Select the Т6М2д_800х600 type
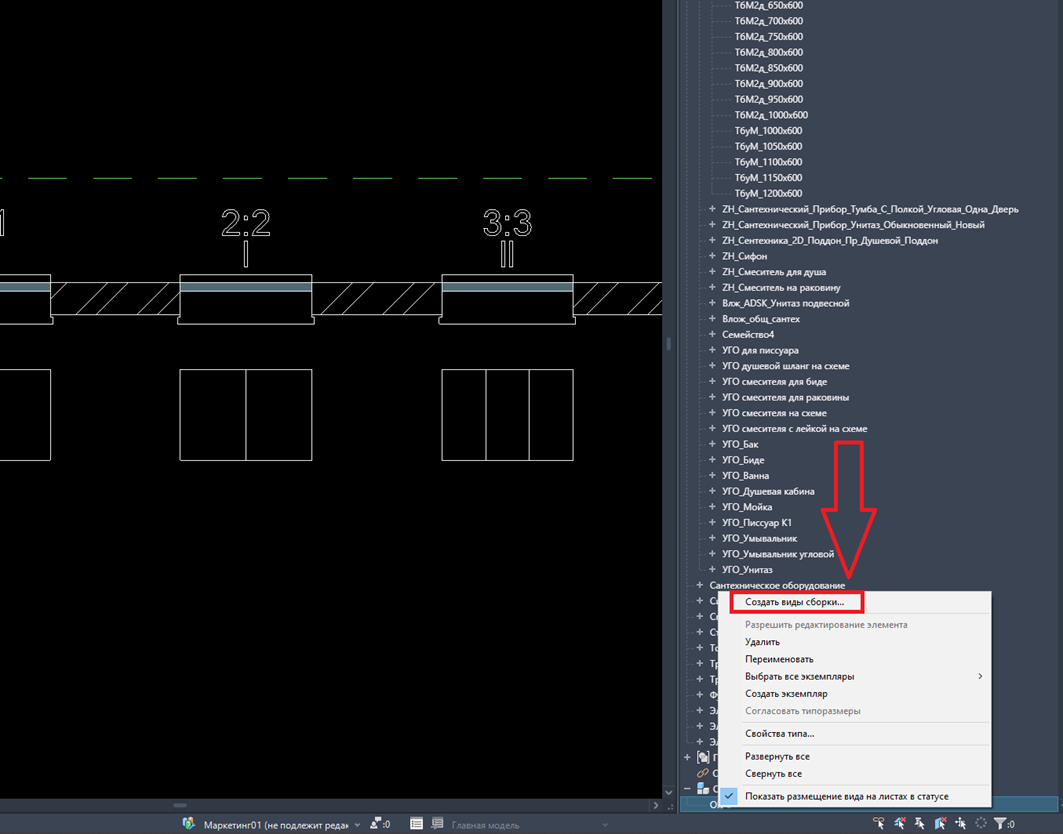The height and width of the screenshot is (834, 1063). pos(769,52)
